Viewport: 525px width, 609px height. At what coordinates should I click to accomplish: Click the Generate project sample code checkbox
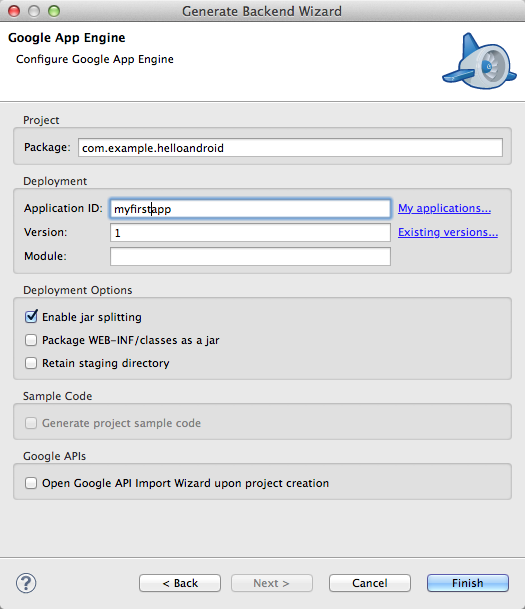point(31,423)
